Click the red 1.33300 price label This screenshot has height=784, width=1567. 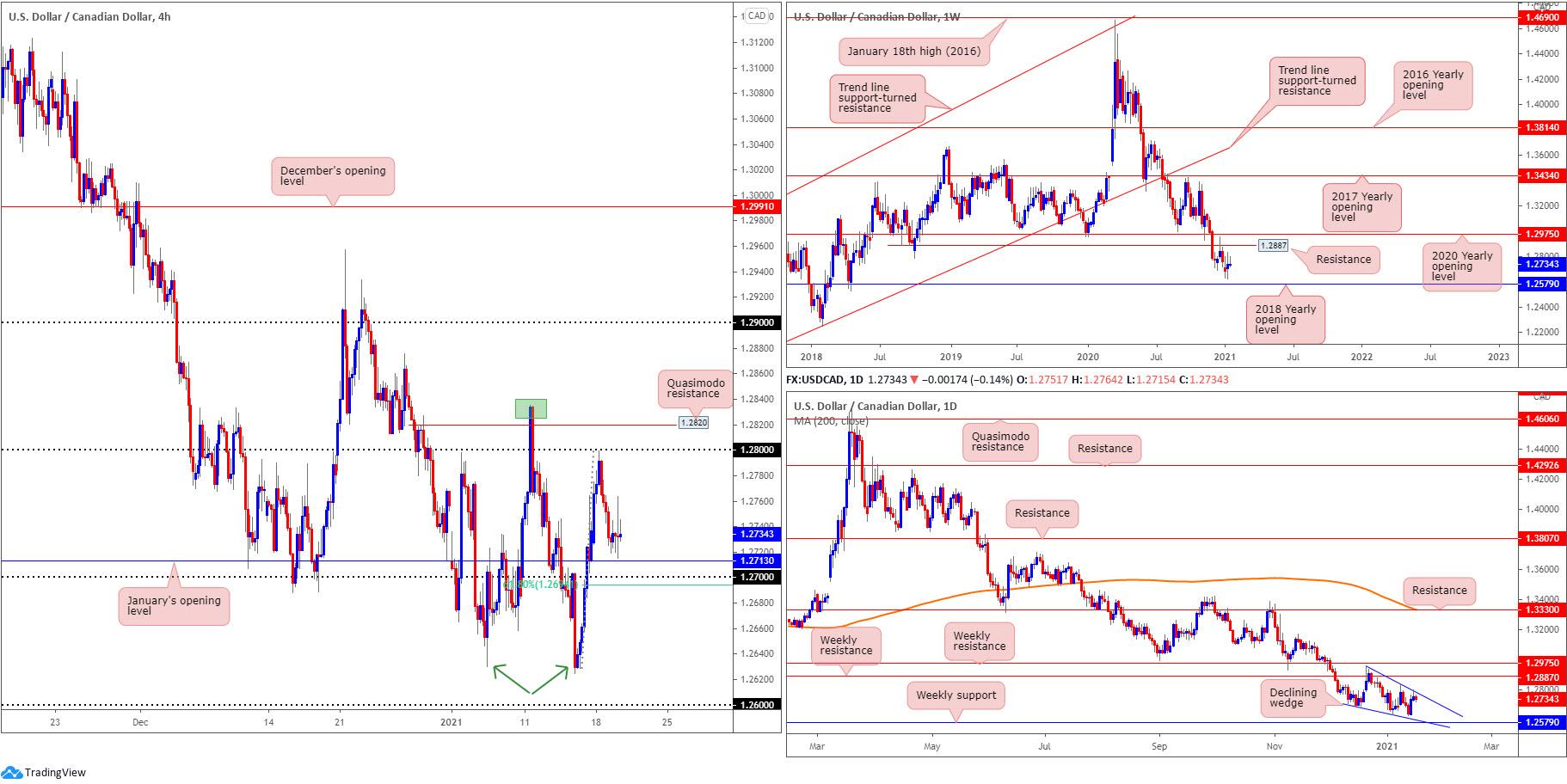pos(1542,609)
